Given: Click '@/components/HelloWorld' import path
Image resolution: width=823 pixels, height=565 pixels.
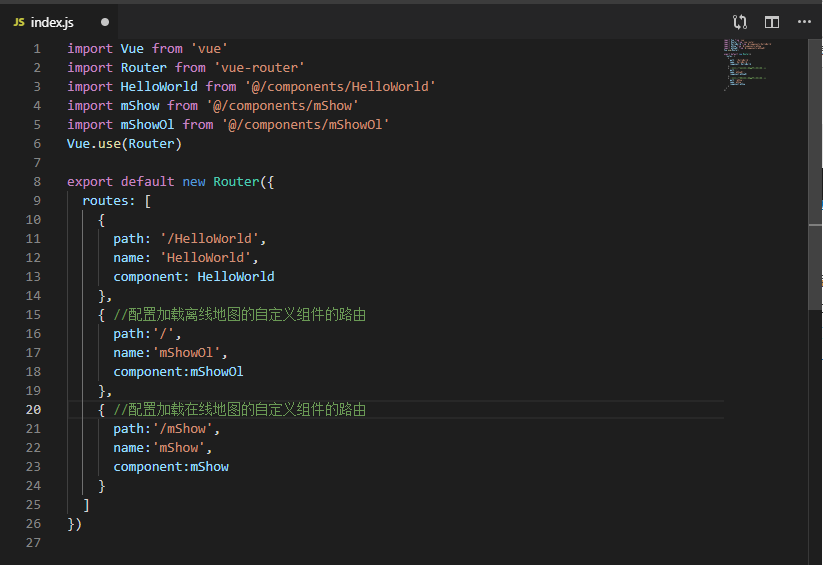Looking at the screenshot, I should click(x=340, y=87).
